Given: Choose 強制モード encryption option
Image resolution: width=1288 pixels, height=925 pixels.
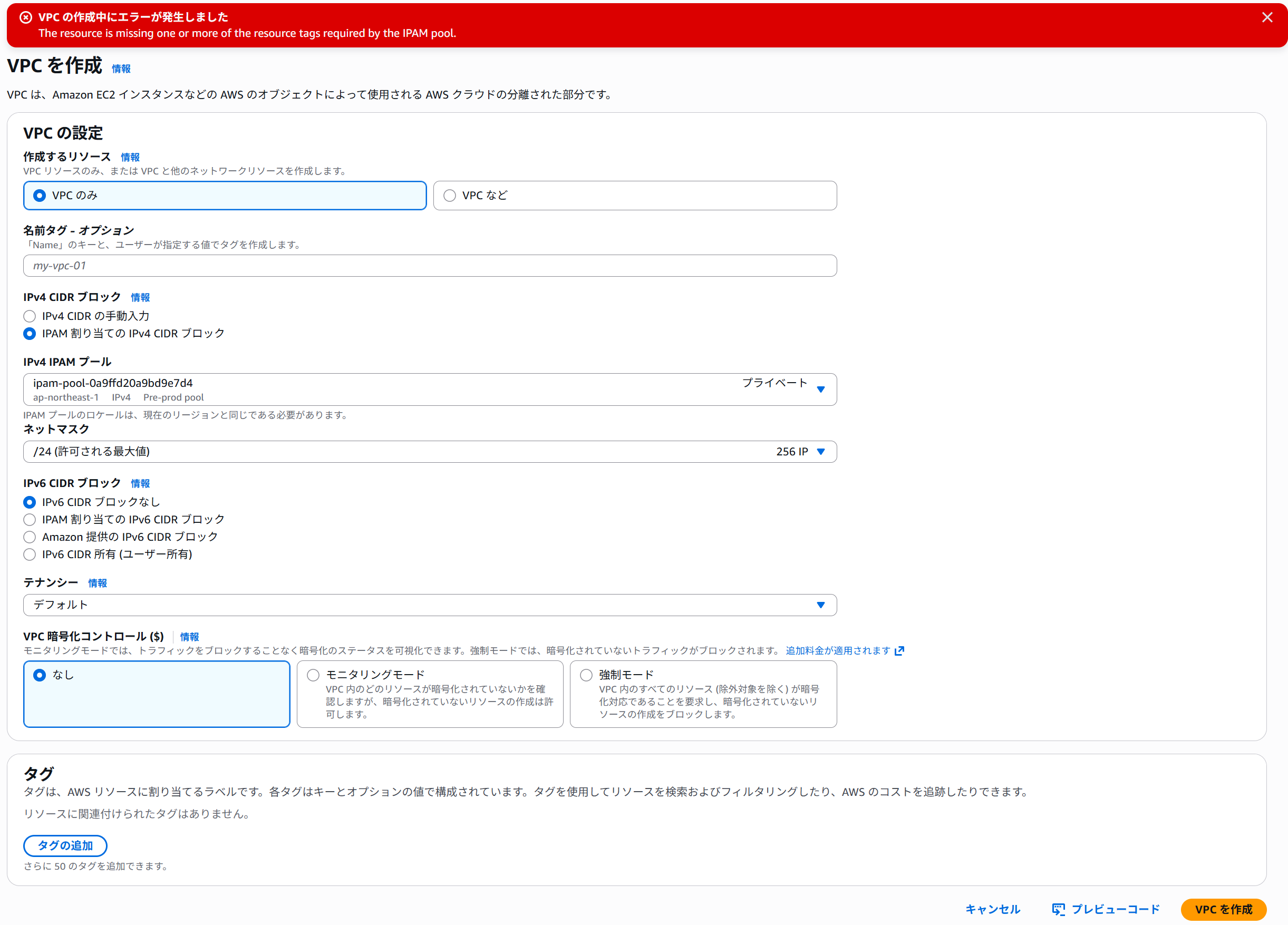Looking at the screenshot, I should 703,694.
